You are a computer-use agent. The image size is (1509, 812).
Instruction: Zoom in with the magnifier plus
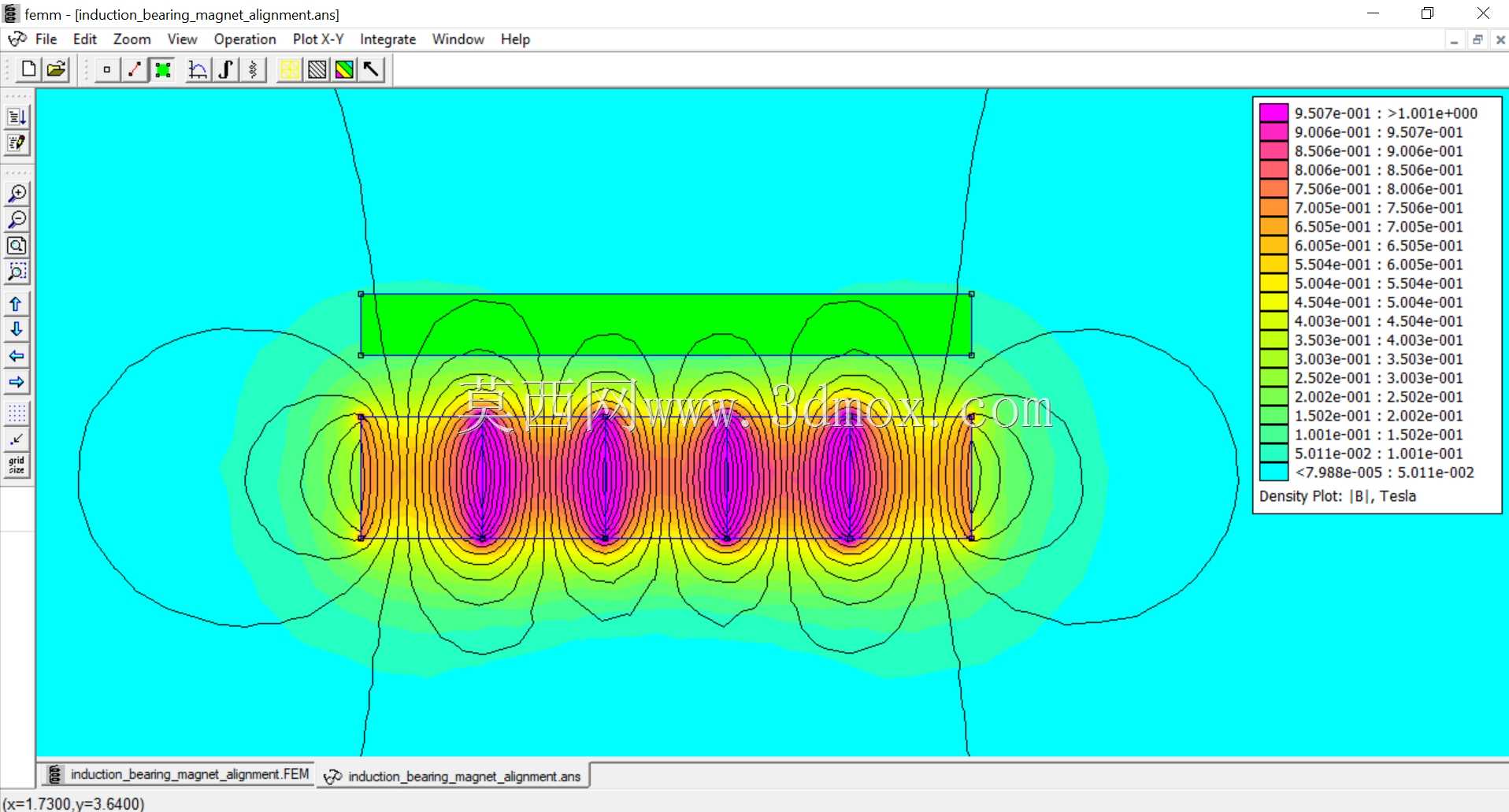click(x=17, y=194)
